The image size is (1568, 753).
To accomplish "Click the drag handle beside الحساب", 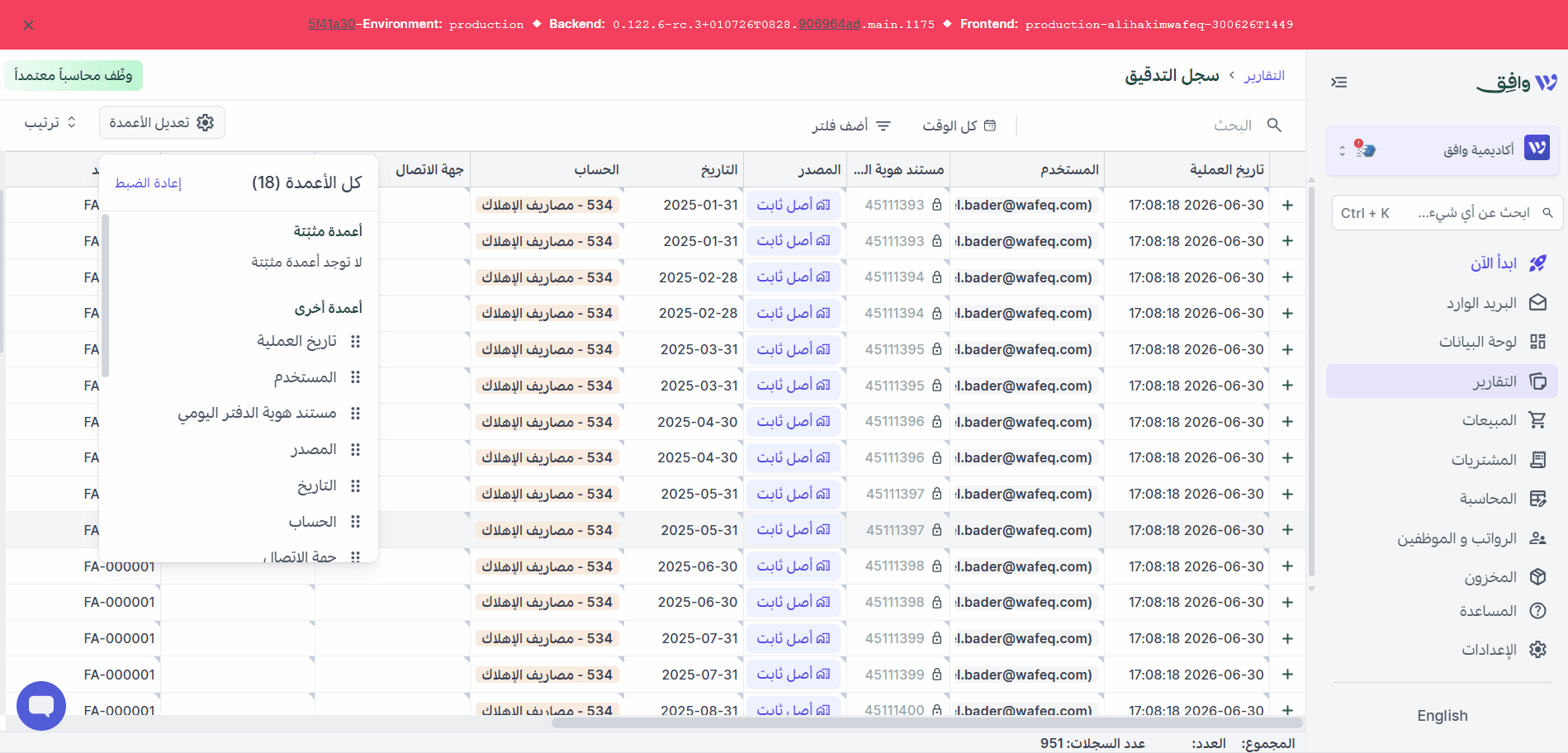I will point(356,522).
